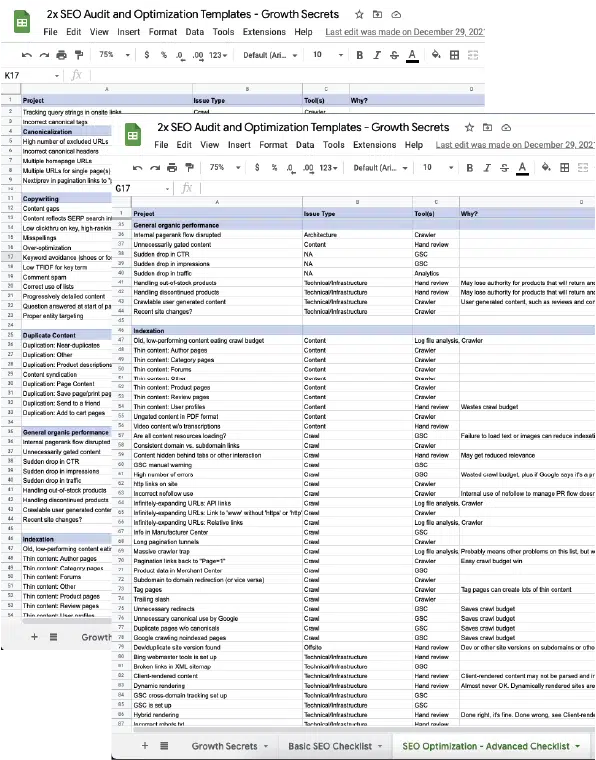Open the font size dropdown in the back window

(327, 55)
